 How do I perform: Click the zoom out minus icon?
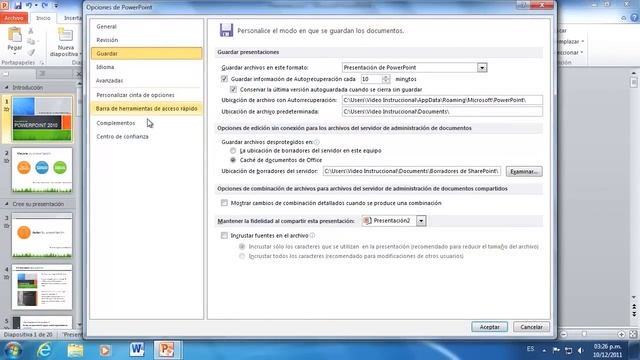point(564,334)
